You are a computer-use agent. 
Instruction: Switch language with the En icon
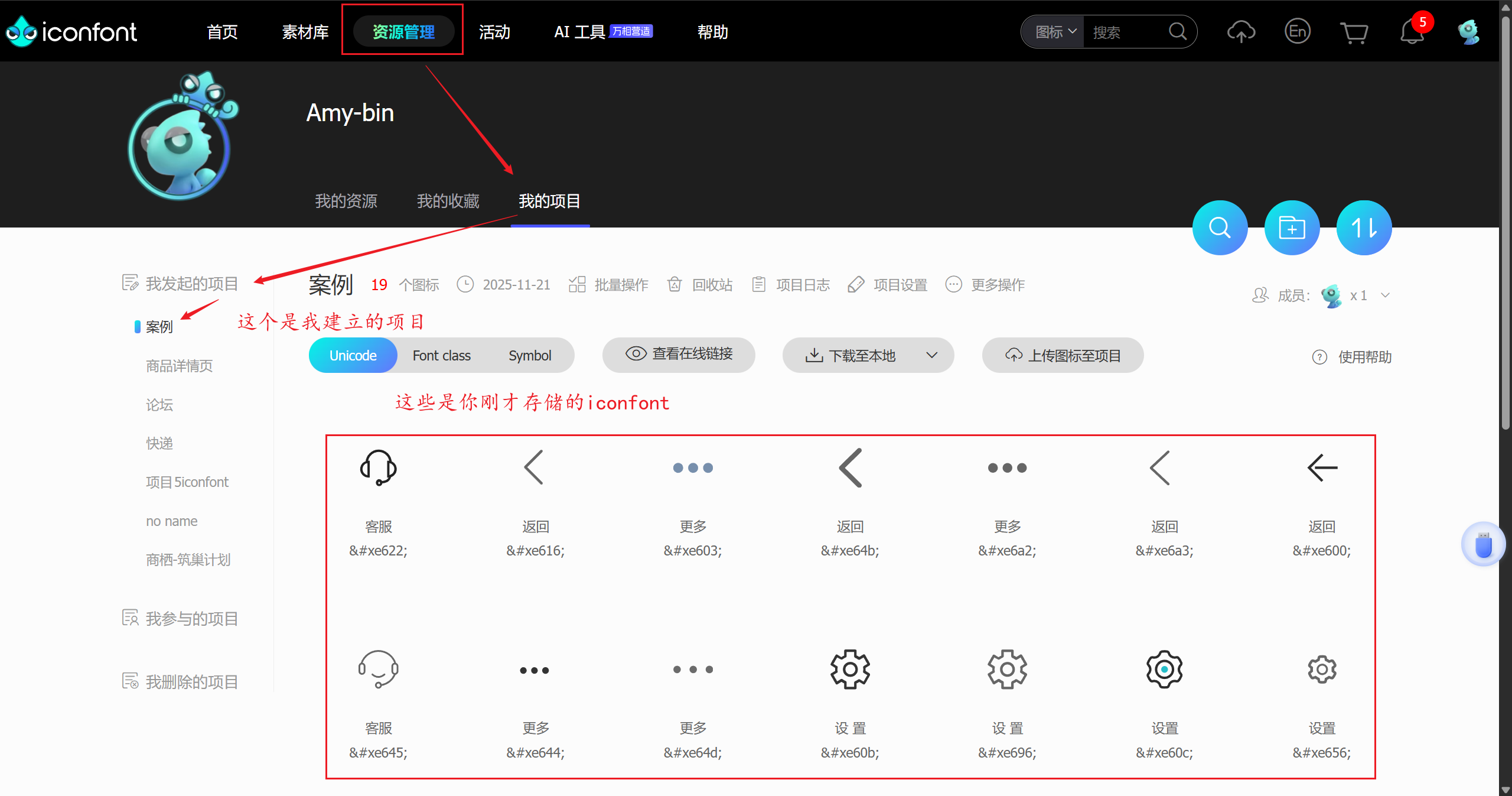1297,31
